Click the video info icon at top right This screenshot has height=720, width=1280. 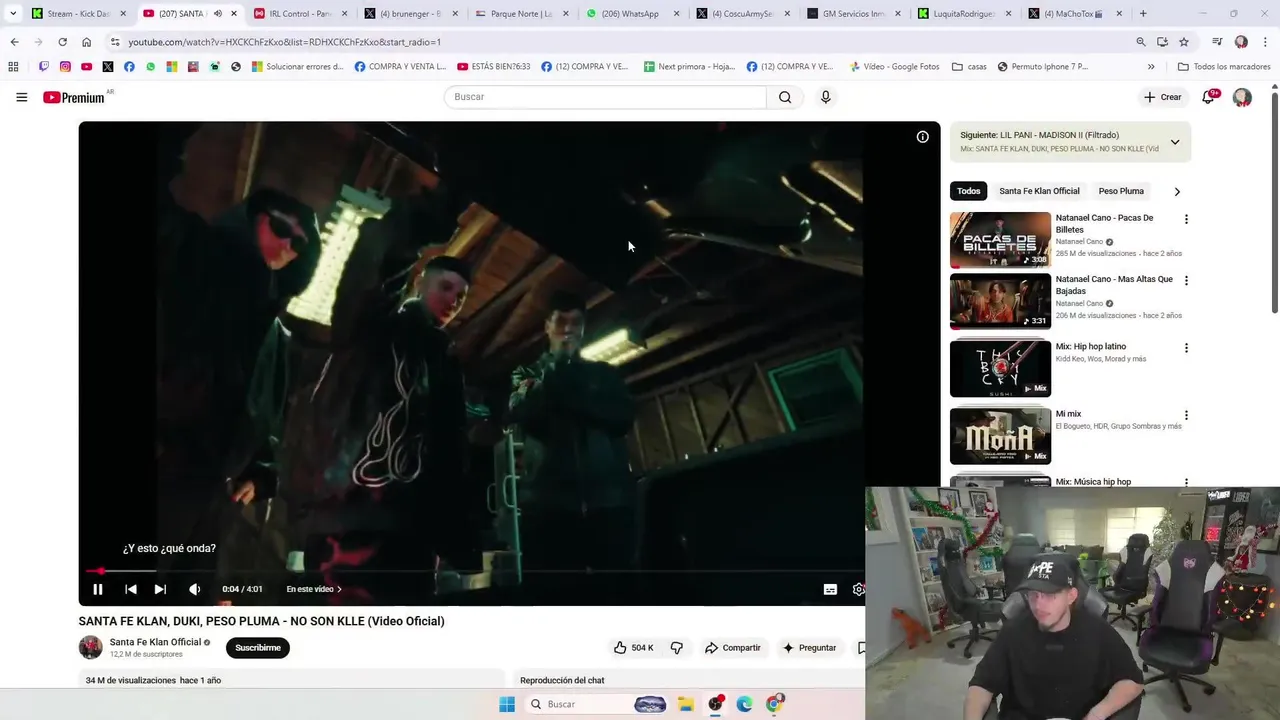click(x=922, y=137)
